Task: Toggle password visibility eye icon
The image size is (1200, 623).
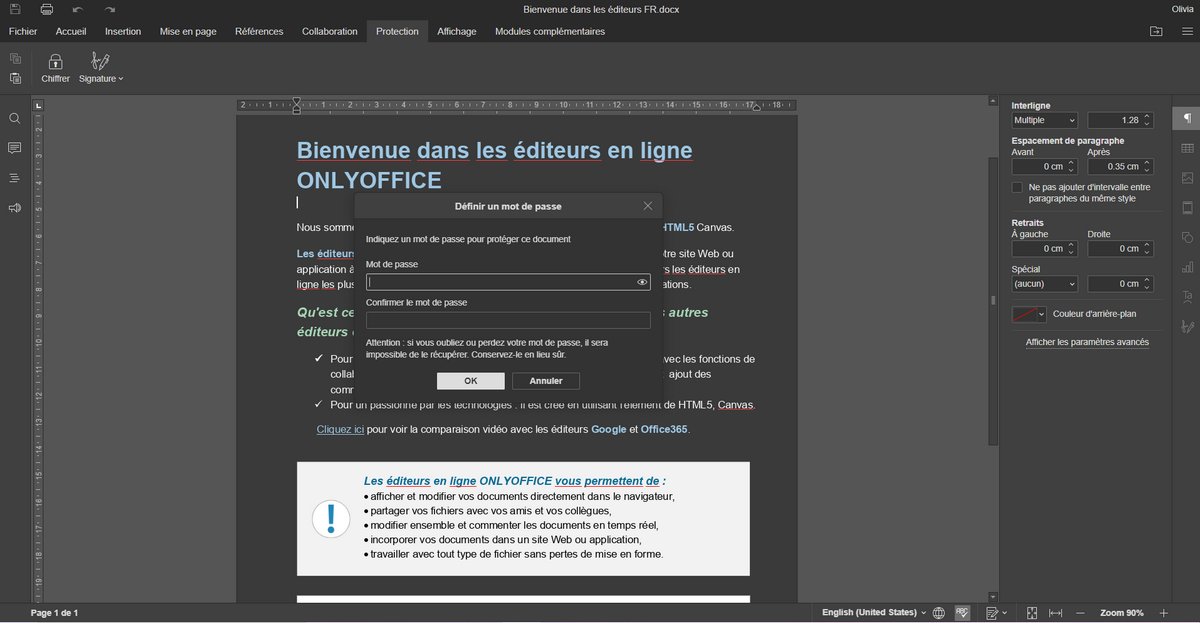Action: 642,283
